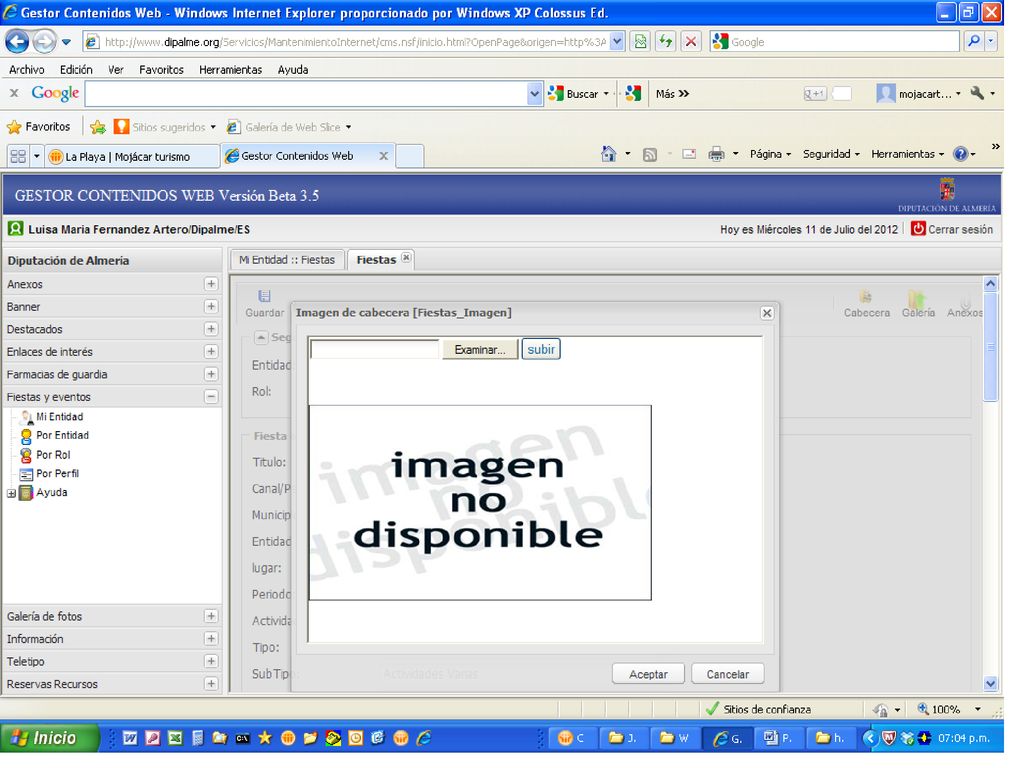This screenshot has width=1024, height=768.
Task: Open Excel from the quick launch bar
Action: [175, 739]
